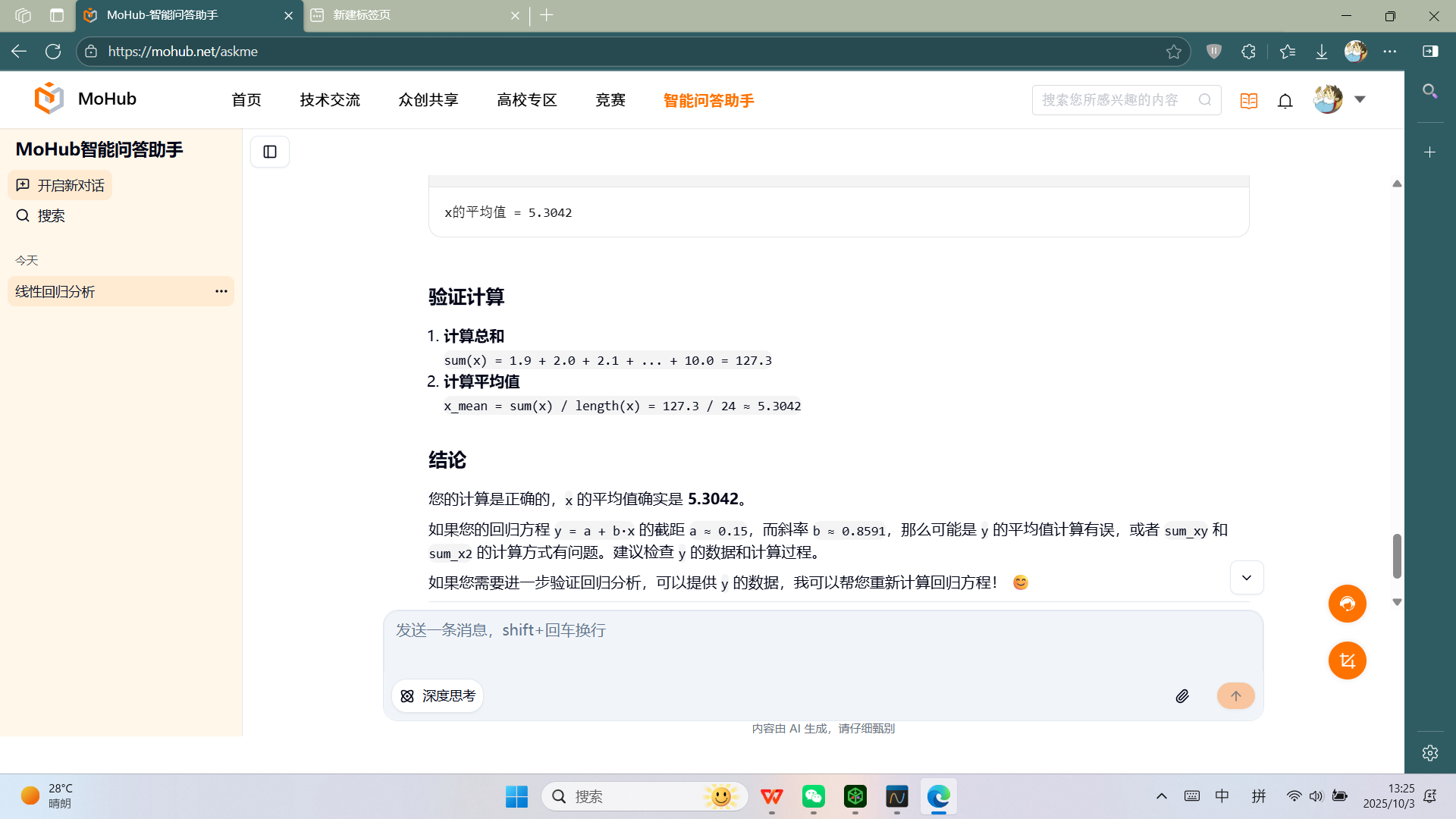Click the user avatar in MoHub header
The height and width of the screenshot is (819, 1456).
click(1328, 99)
